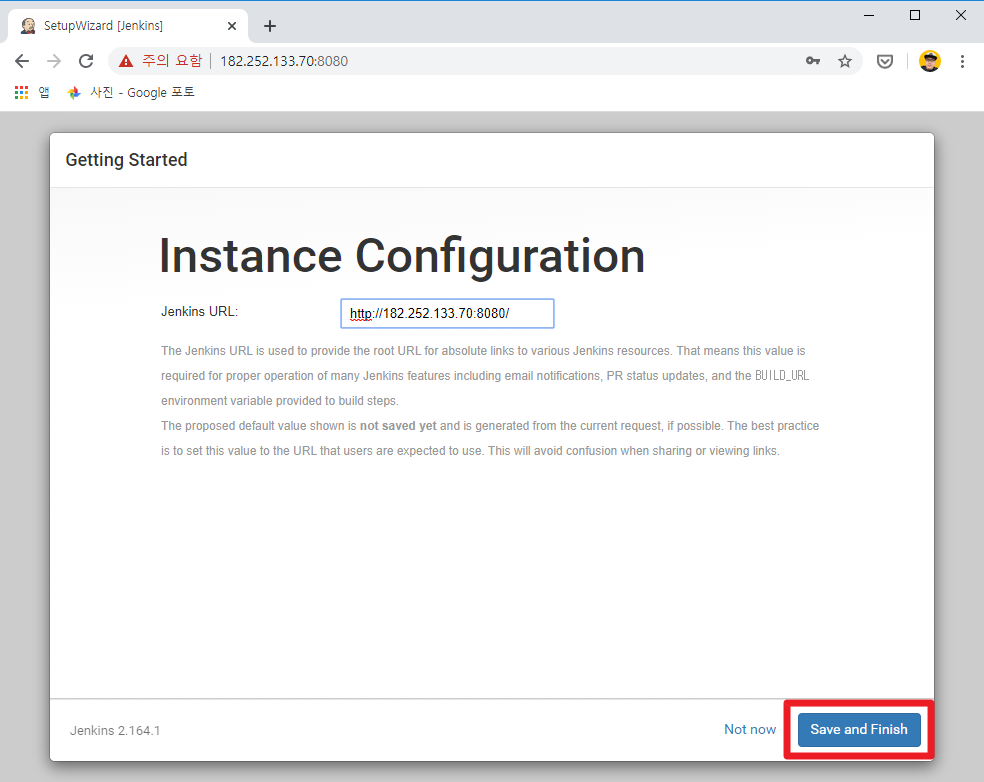Click the 앱 bookmark label

(x=43, y=92)
